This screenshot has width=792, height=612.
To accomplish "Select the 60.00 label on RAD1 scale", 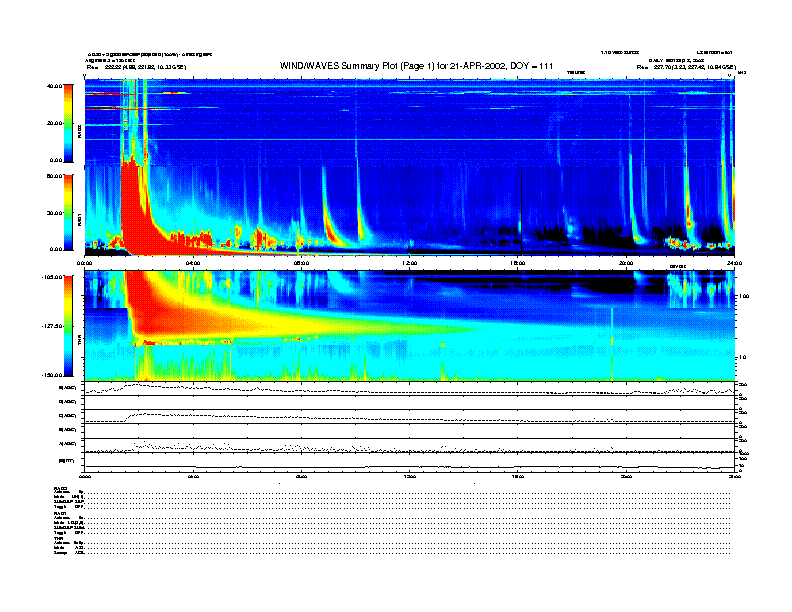I will 55,176.
